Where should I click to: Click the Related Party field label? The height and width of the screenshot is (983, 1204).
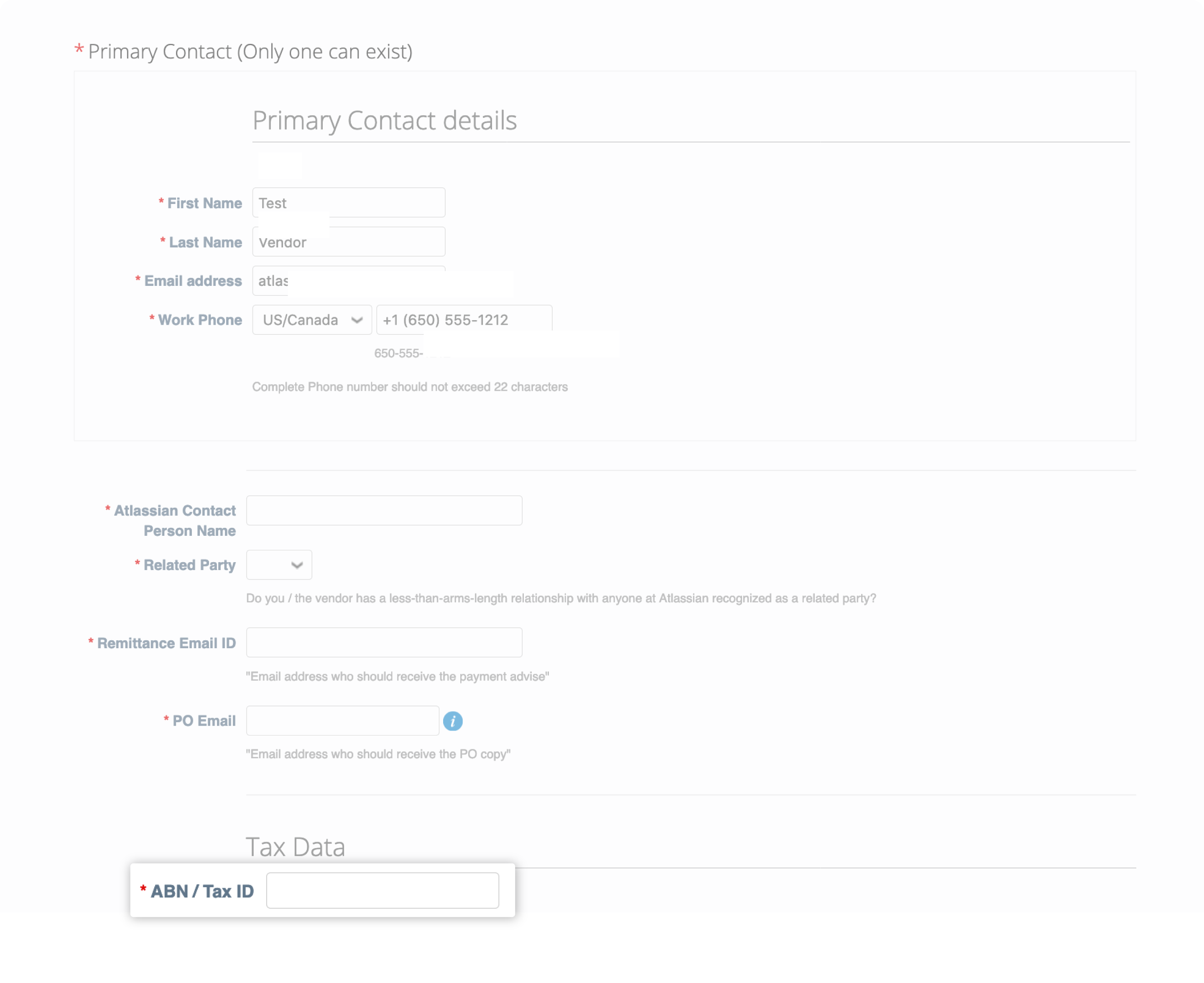point(189,565)
